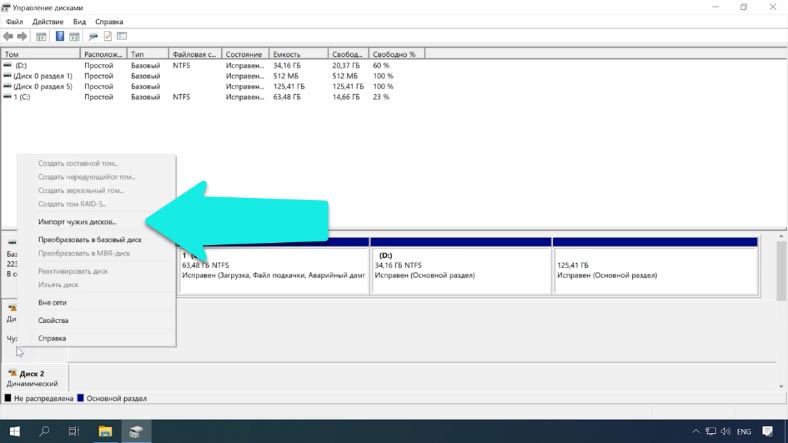Click the properties checkmark toolbar icon
788x443 pixels.
pos(108,36)
